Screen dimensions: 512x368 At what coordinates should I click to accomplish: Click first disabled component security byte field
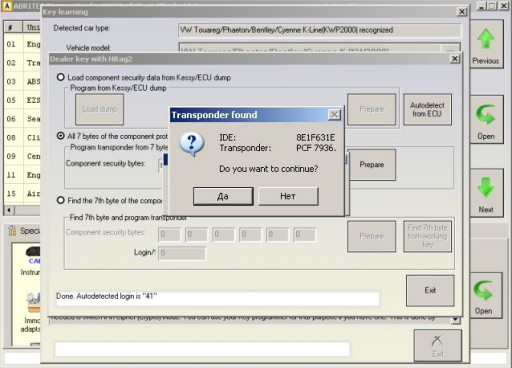(x=169, y=235)
